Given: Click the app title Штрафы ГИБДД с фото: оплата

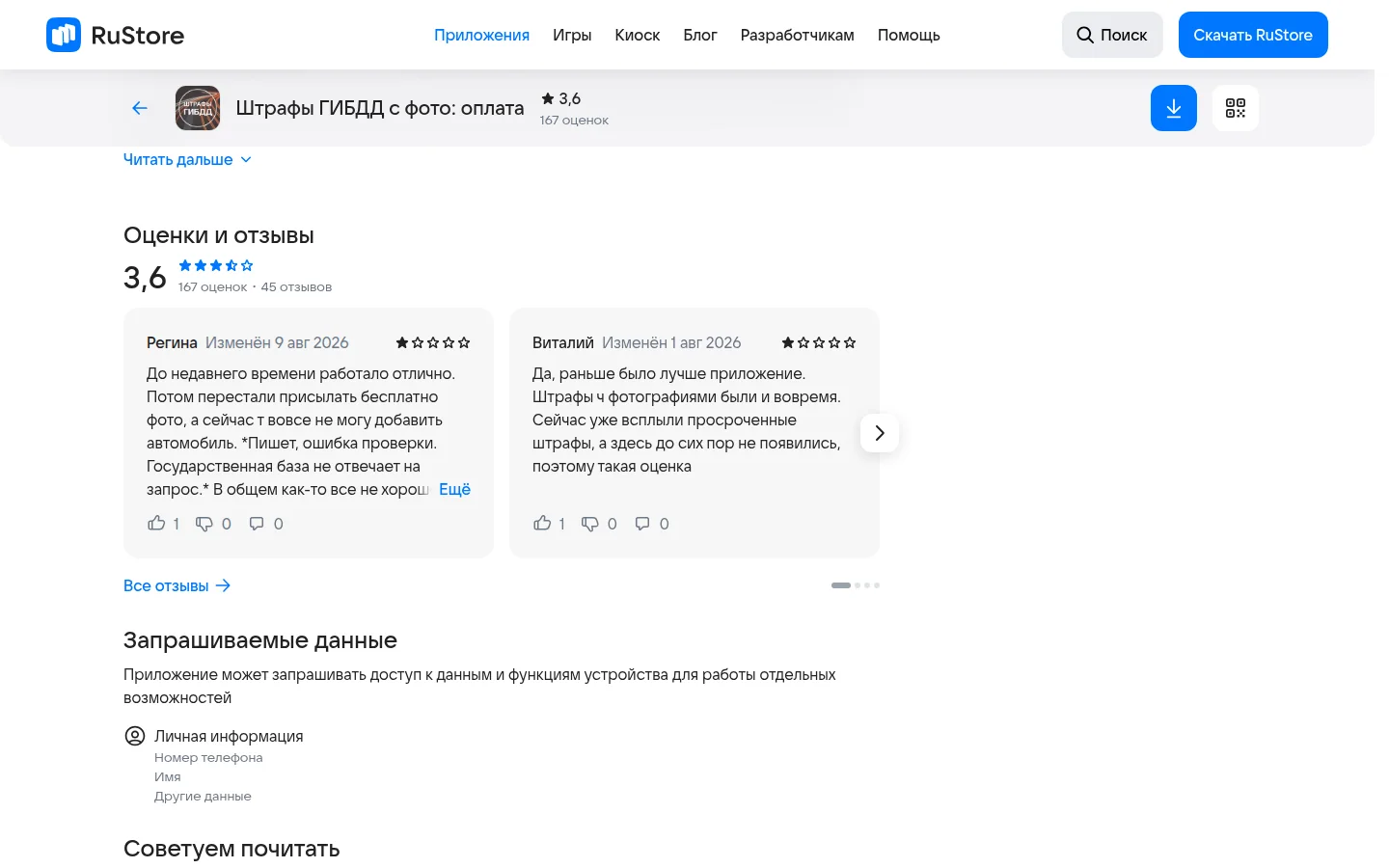Looking at the screenshot, I should point(380,108).
